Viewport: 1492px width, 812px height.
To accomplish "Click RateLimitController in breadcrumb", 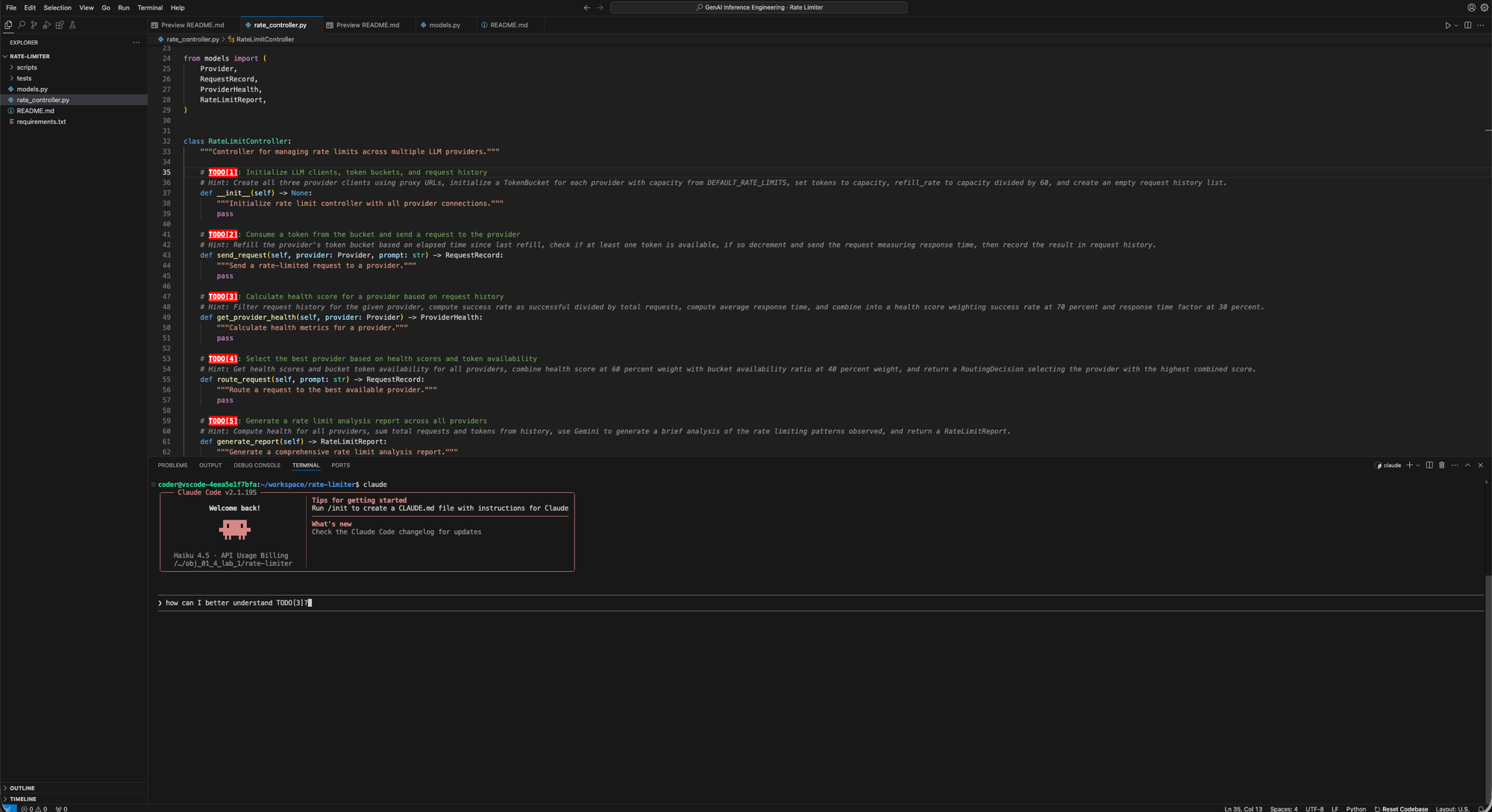I will tap(261, 40).
